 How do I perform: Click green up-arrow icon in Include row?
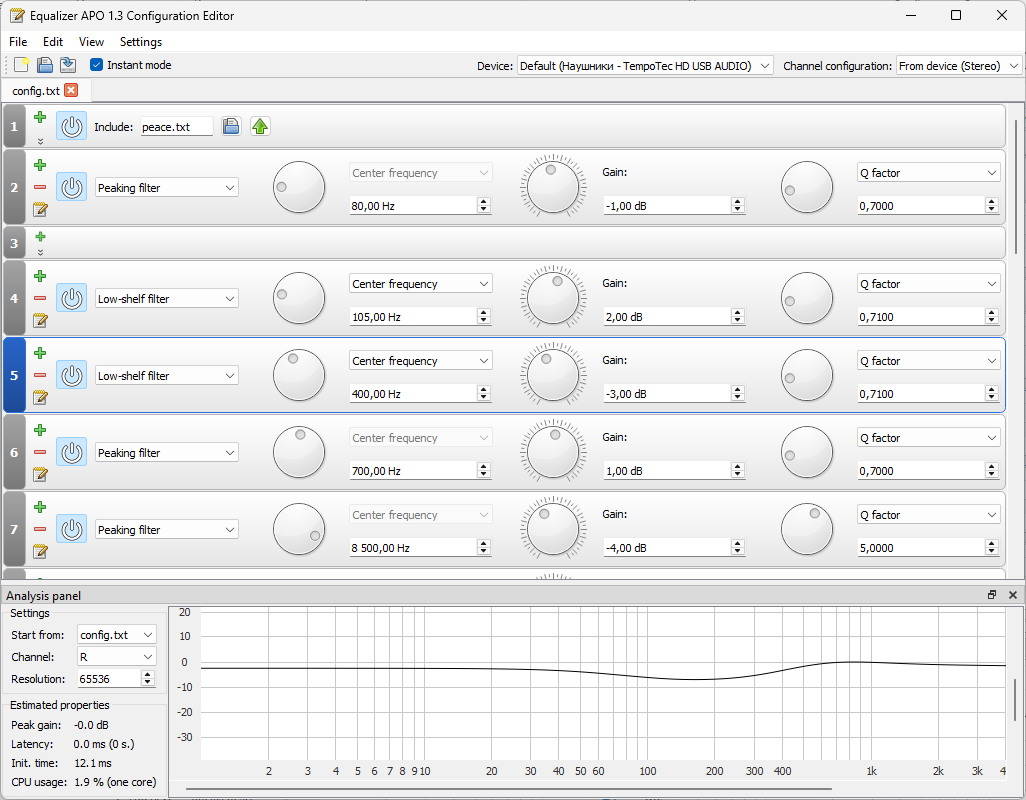(x=260, y=126)
